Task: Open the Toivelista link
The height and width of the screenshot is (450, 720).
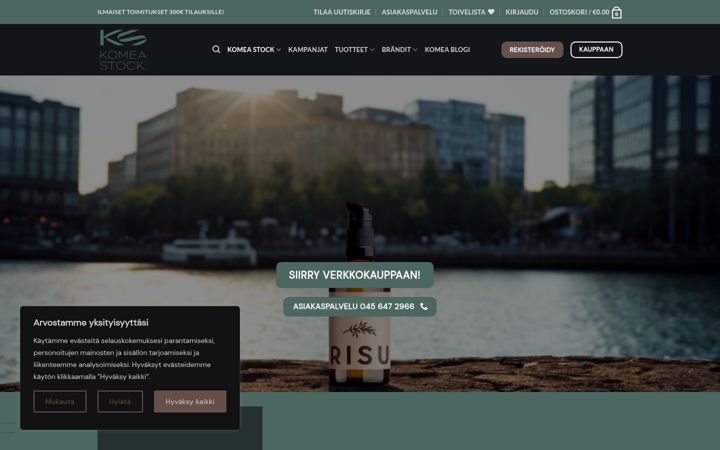Action: [471, 12]
